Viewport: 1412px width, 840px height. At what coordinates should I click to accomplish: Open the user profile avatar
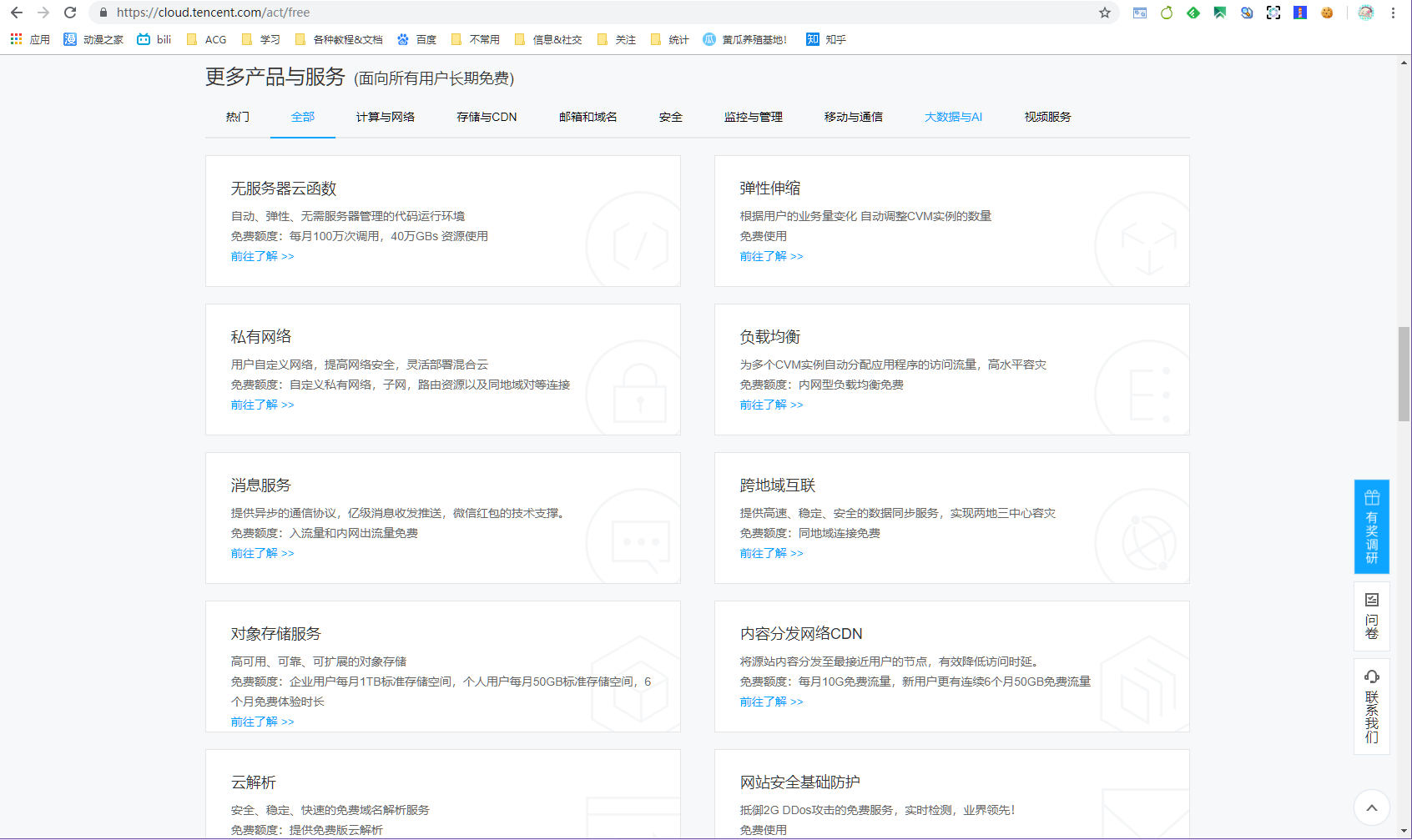(x=1366, y=13)
